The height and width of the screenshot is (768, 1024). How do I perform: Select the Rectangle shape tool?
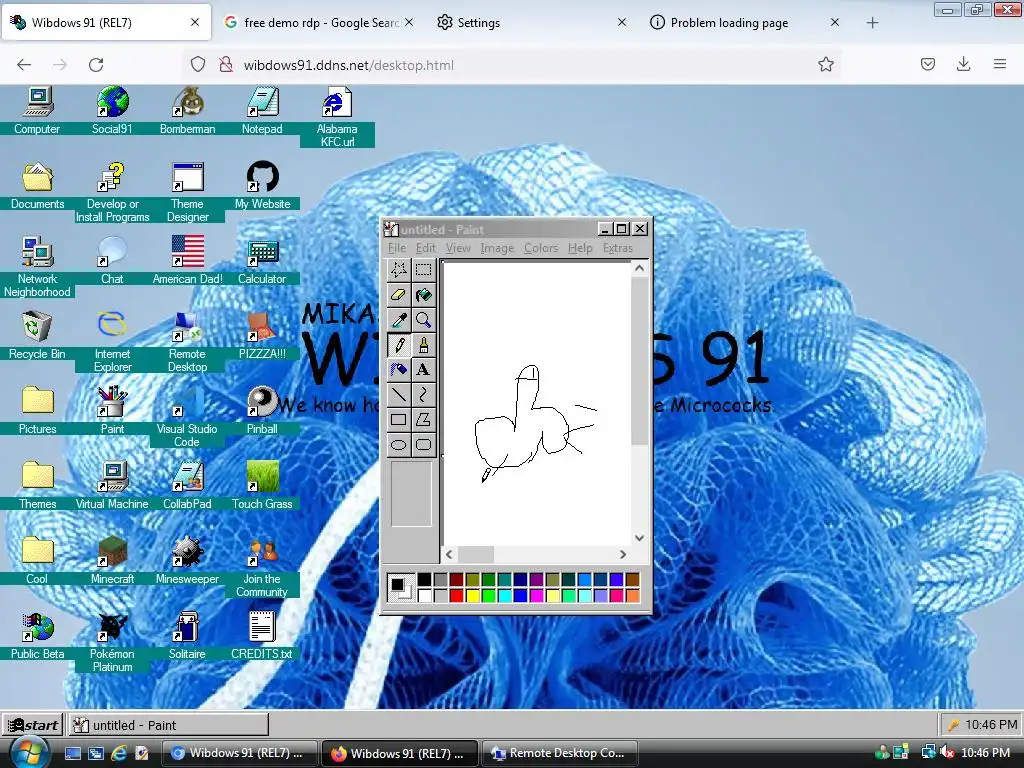tap(398, 420)
